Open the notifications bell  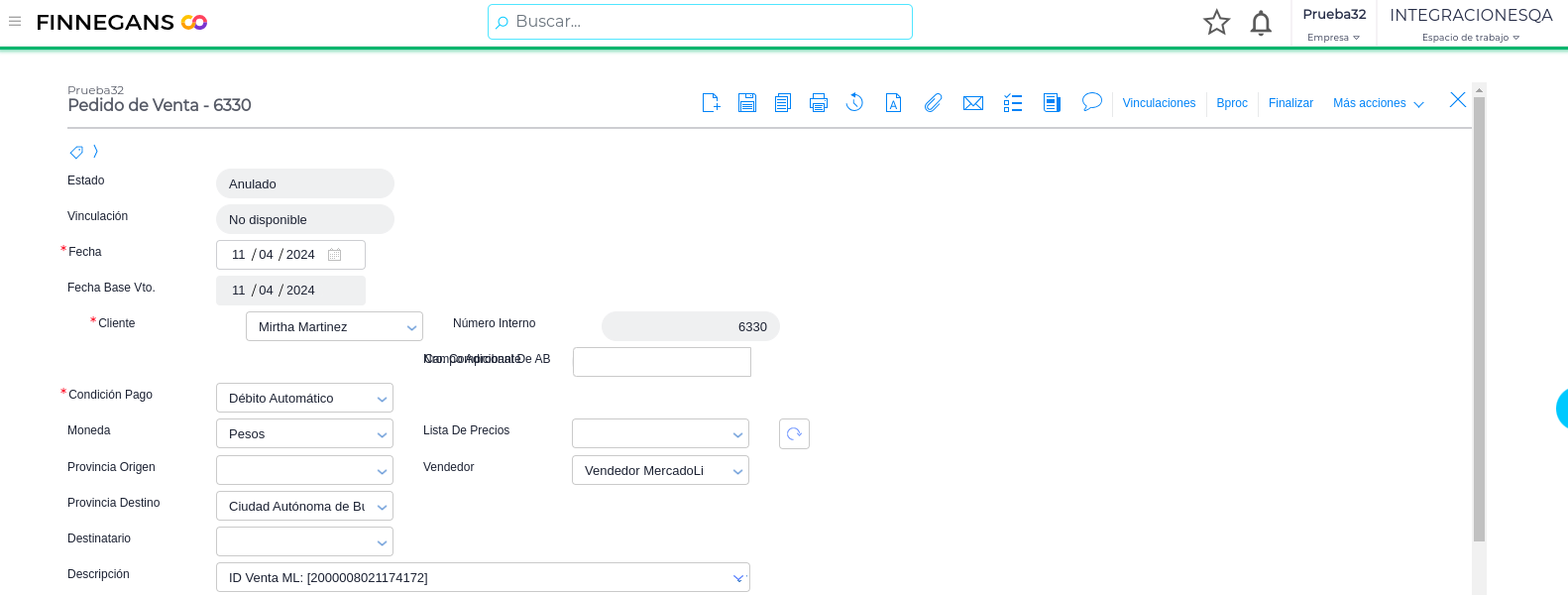click(1261, 22)
